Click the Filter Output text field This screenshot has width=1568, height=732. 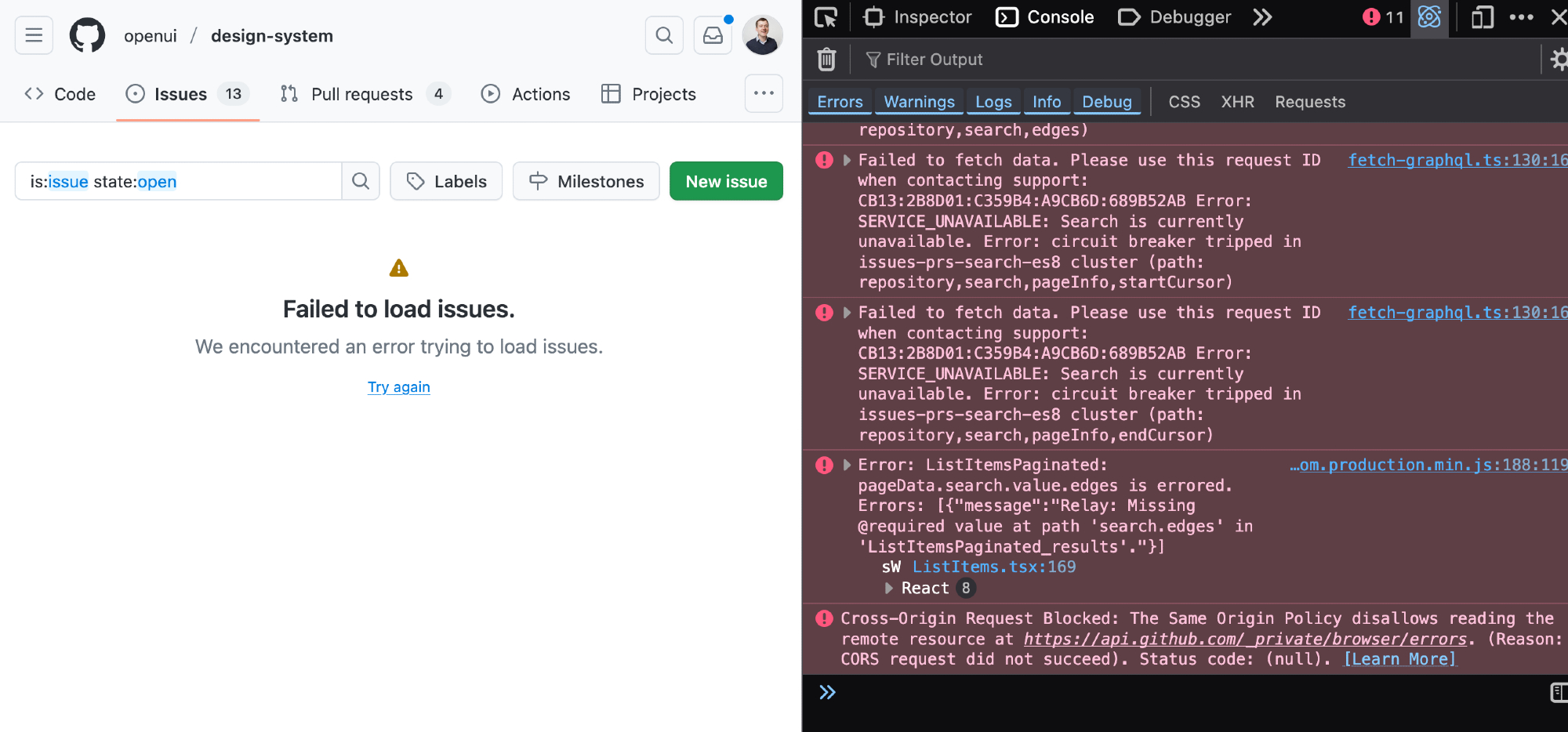click(1176, 60)
